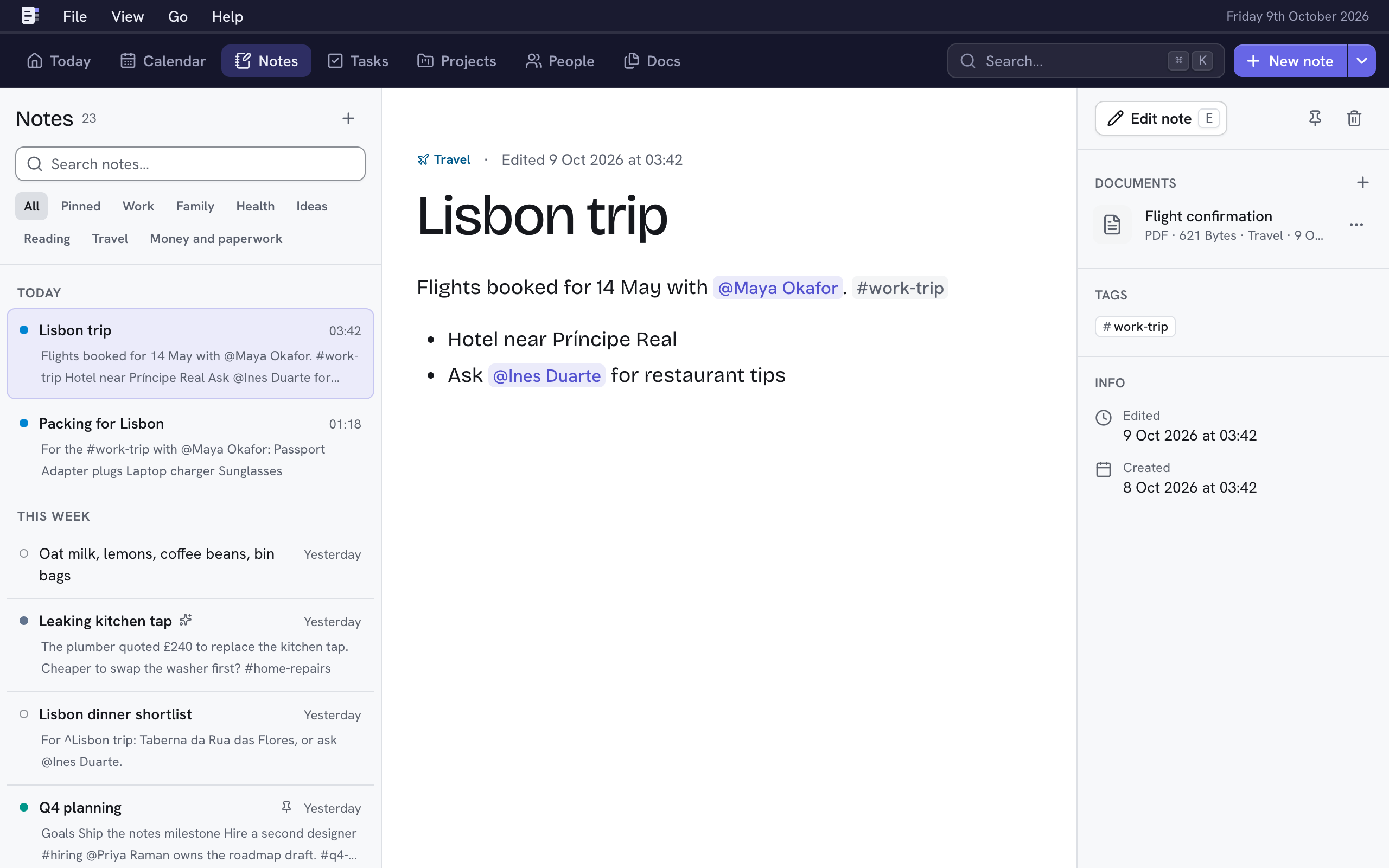The width and height of the screenshot is (1389, 868).
Task: Focus the Search notes field
Action: tap(190, 164)
